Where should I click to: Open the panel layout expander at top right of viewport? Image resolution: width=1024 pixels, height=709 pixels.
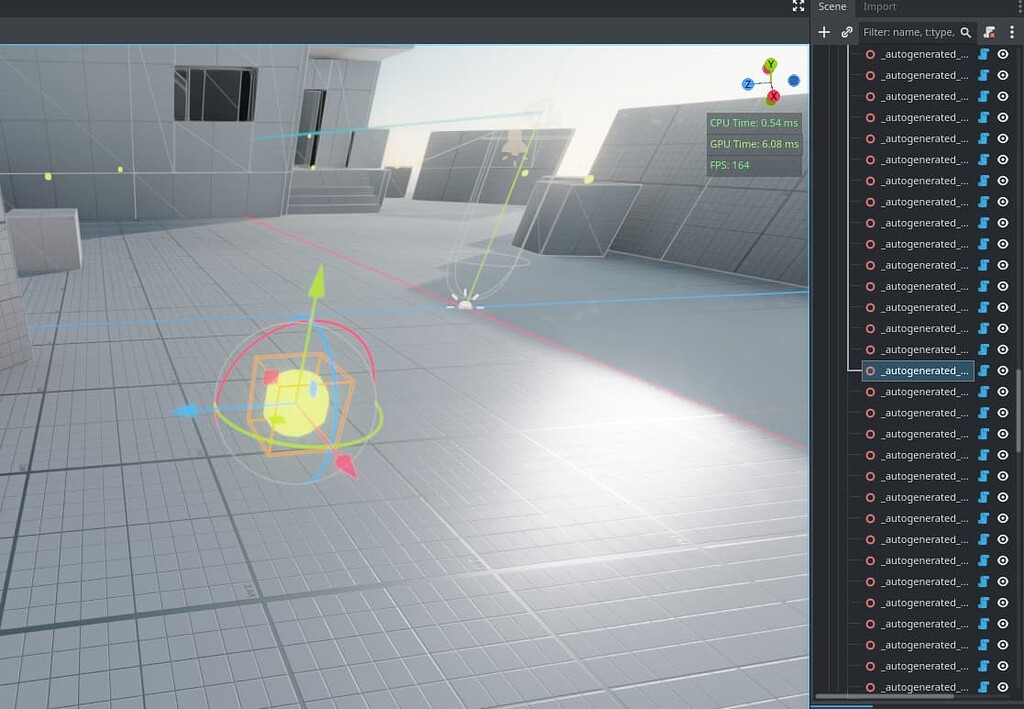(x=797, y=7)
